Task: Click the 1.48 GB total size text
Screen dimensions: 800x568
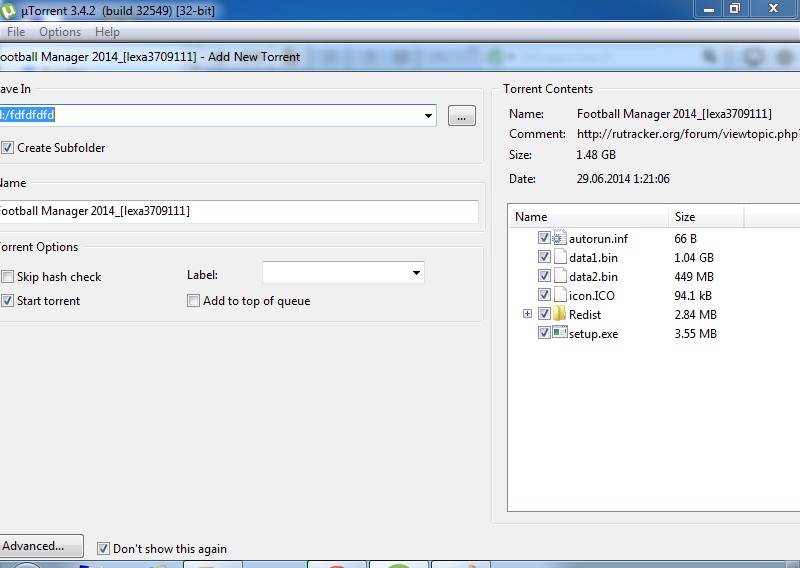Action: coord(596,155)
